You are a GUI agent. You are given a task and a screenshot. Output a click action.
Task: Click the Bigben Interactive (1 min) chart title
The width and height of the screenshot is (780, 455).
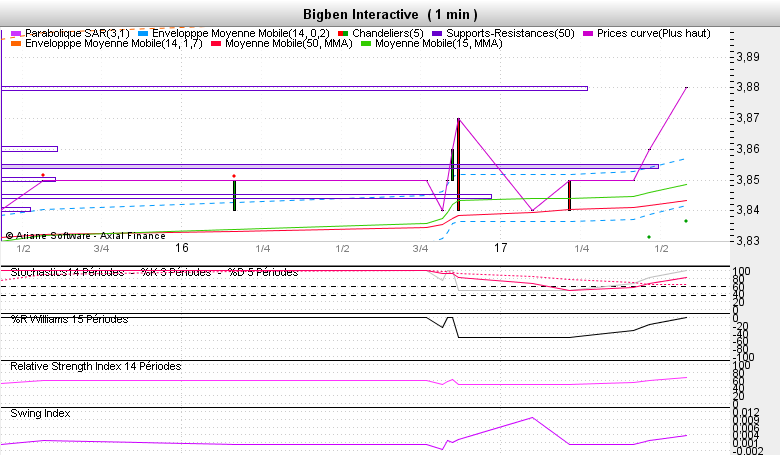390,14
